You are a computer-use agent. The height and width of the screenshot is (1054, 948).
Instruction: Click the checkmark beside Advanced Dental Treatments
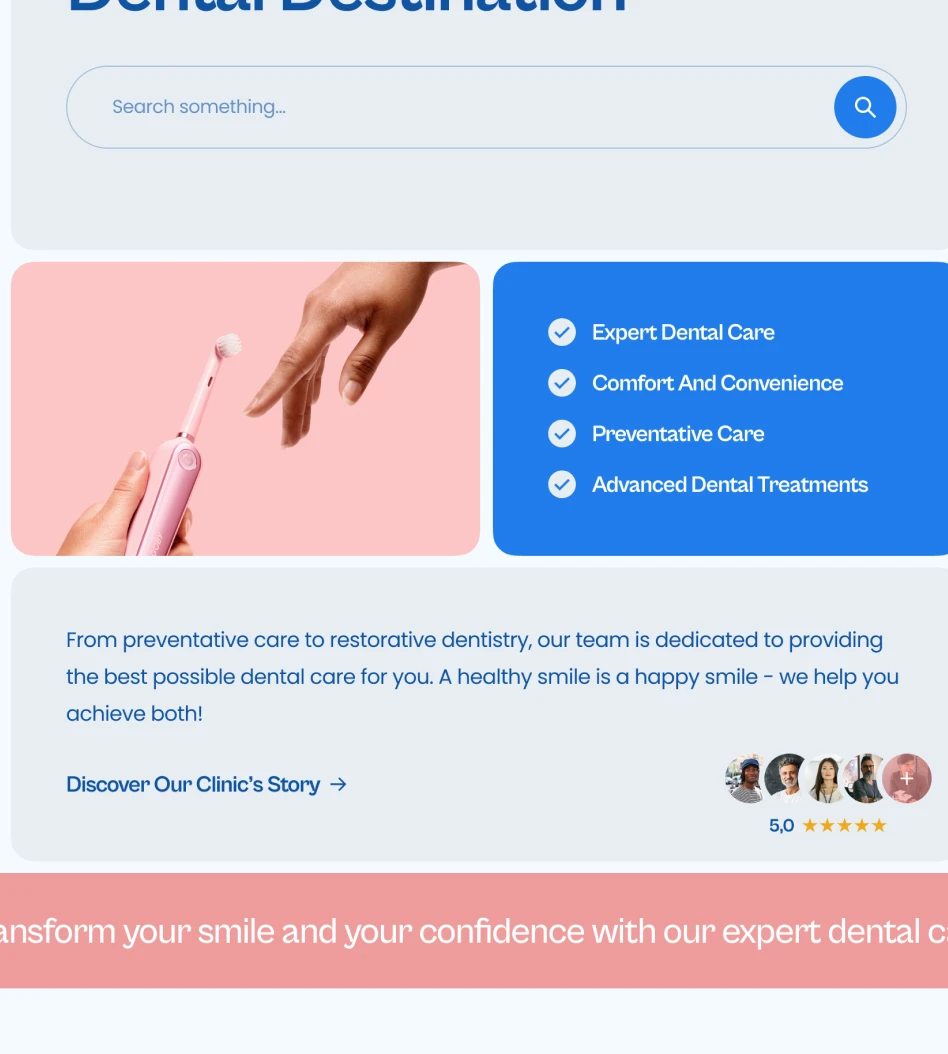click(561, 485)
